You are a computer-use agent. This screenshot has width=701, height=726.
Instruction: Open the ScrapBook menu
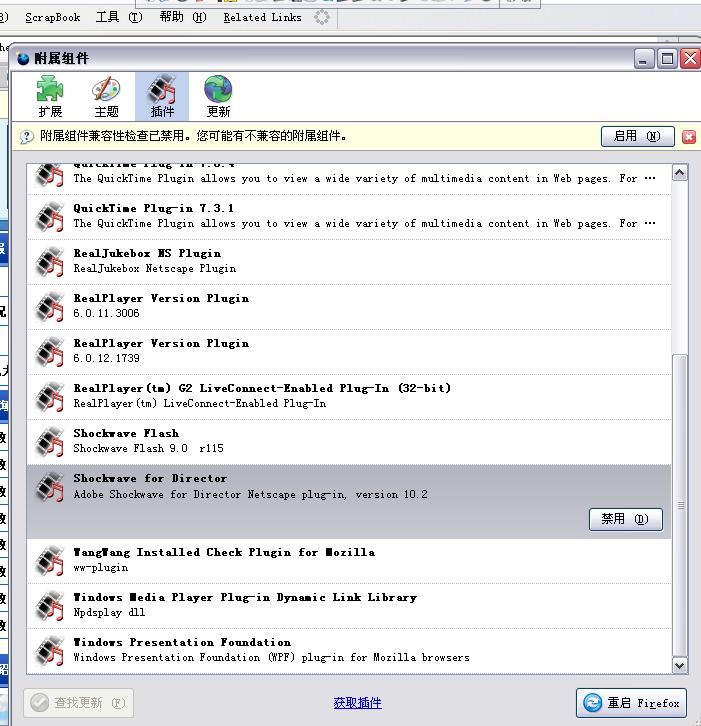point(52,18)
